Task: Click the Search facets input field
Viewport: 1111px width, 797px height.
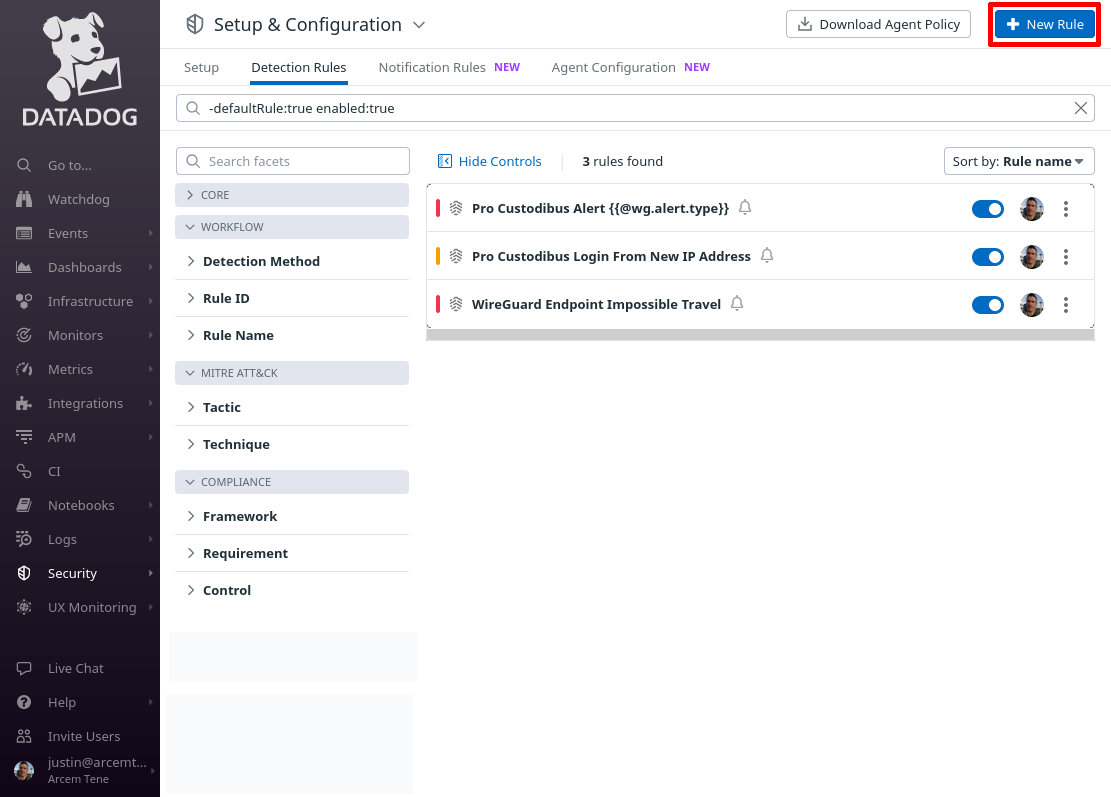Action: click(x=293, y=161)
